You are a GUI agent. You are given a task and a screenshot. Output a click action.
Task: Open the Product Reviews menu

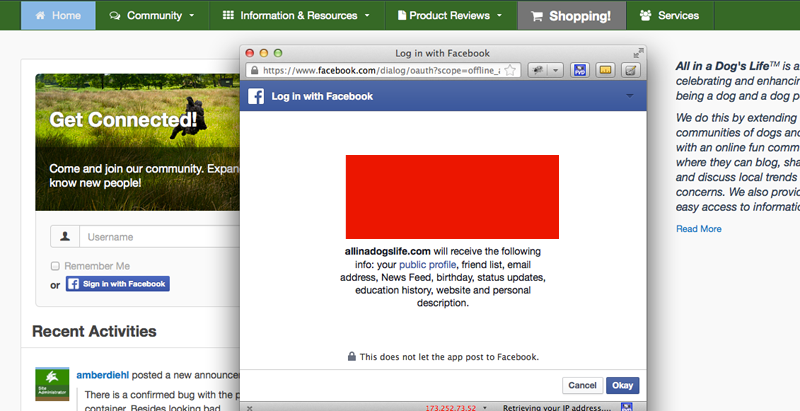point(451,15)
